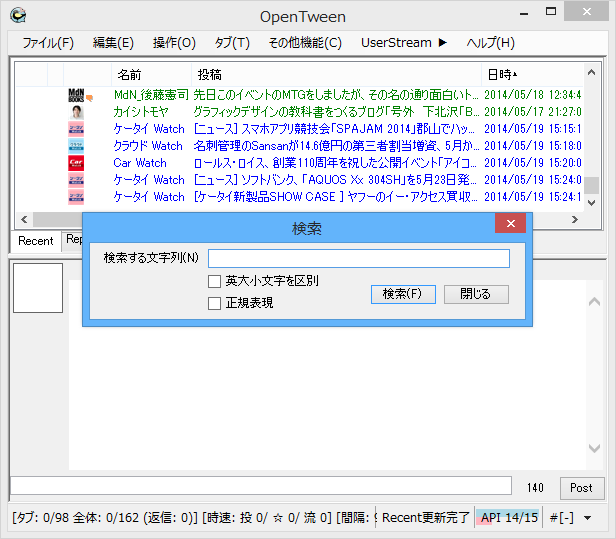Viewport: 616px width, 539px height.
Task: Close the 検索 dialog with the red X
Action: [x=510, y=223]
